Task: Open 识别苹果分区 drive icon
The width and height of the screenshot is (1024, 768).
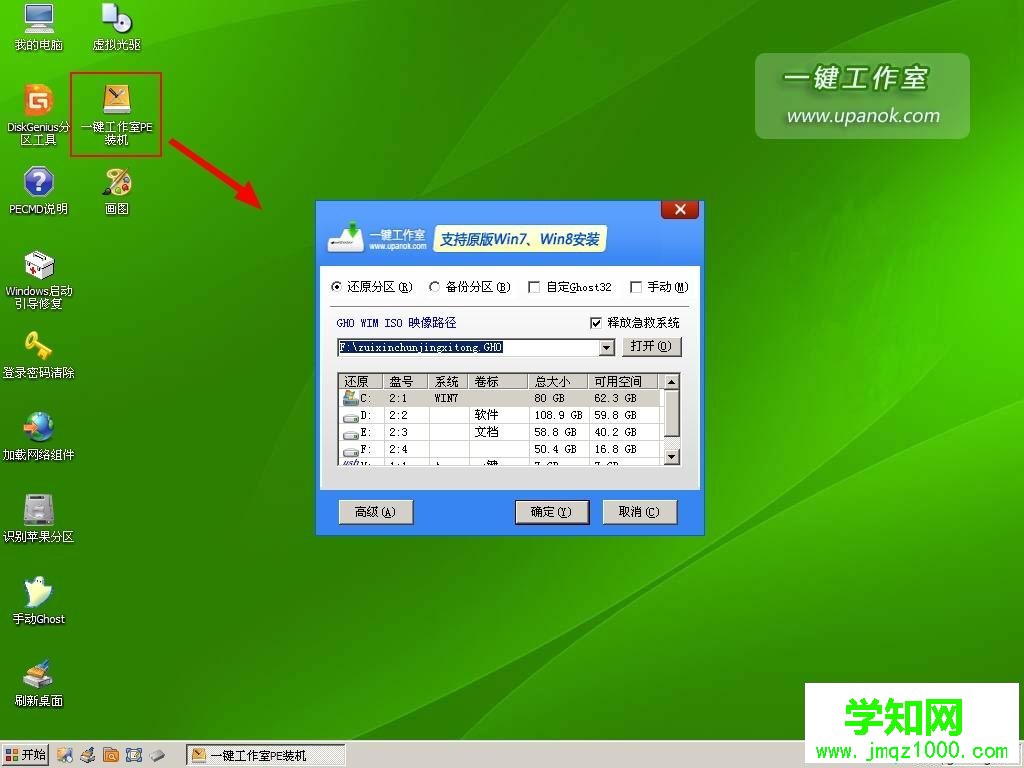Action: click(39, 519)
